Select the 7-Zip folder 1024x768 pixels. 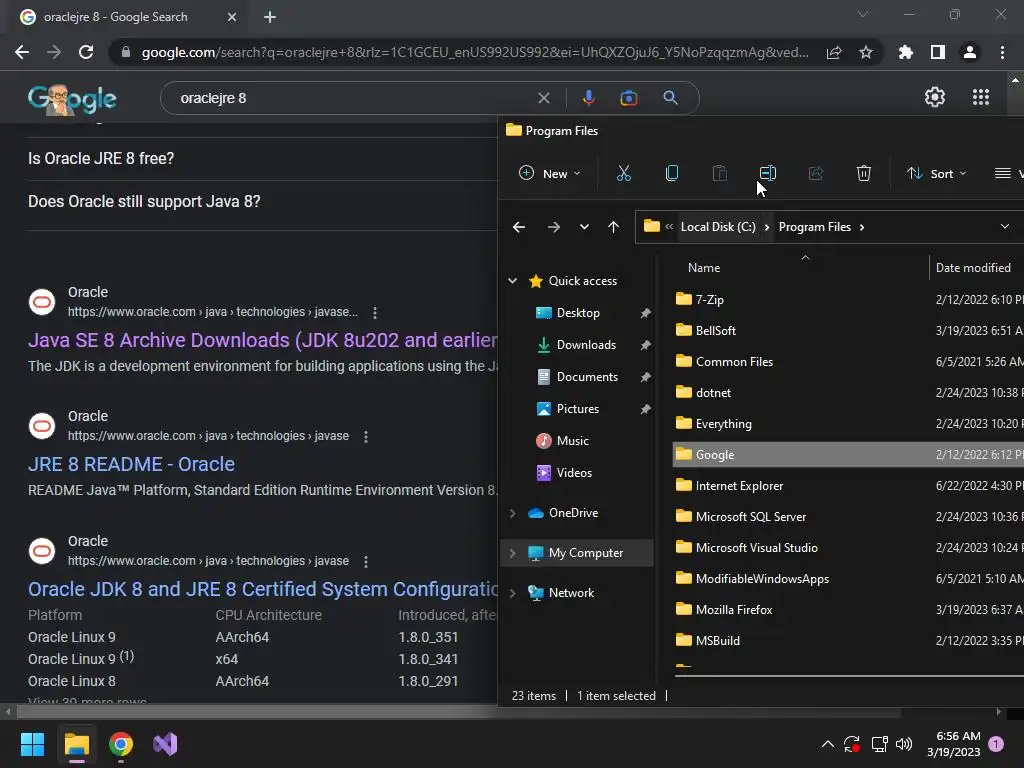(x=709, y=300)
